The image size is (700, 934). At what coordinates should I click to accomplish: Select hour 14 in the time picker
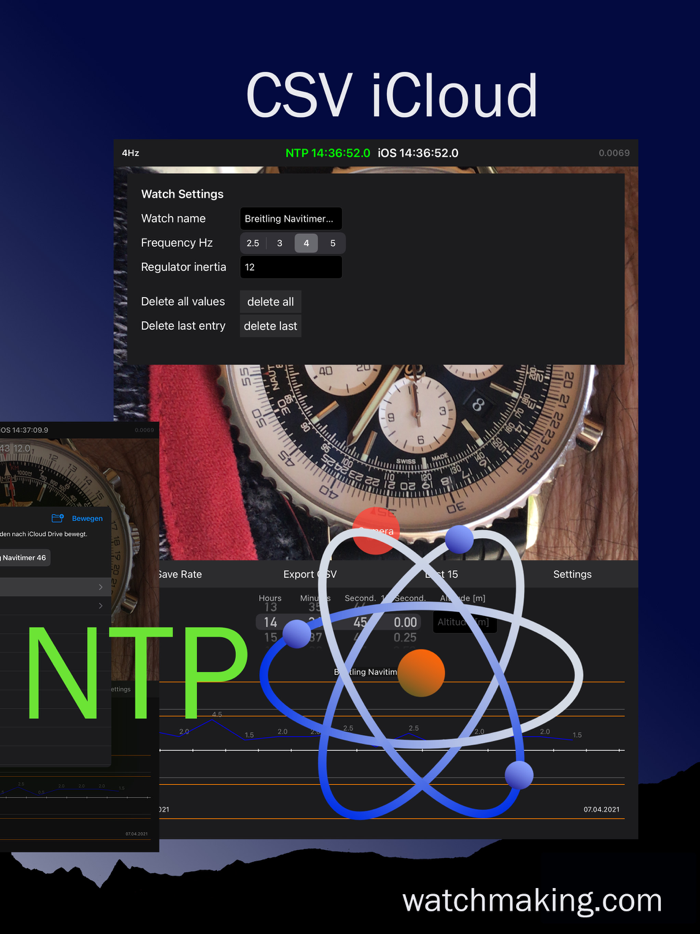tap(270, 622)
